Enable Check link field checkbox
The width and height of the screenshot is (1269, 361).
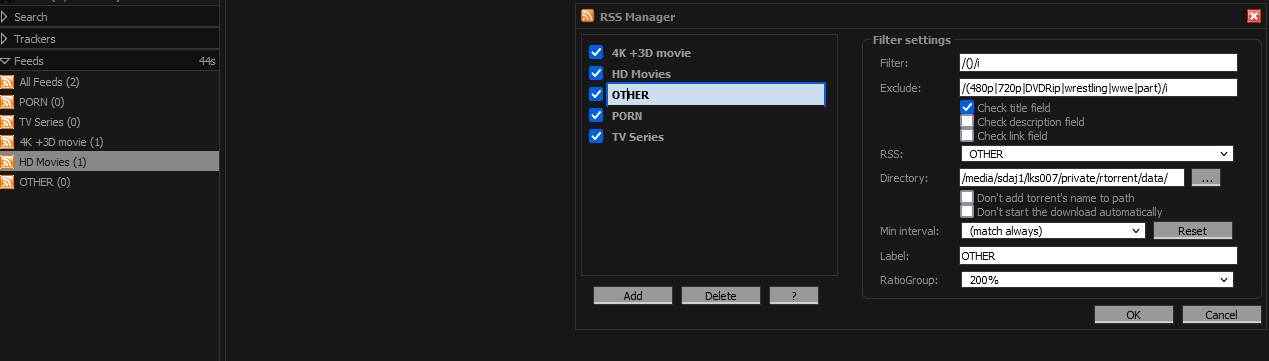coord(967,135)
